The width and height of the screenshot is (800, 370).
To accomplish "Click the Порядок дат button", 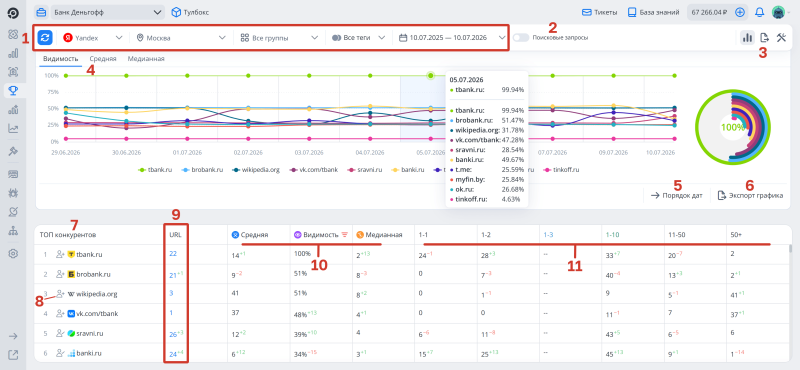I will (677, 195).
